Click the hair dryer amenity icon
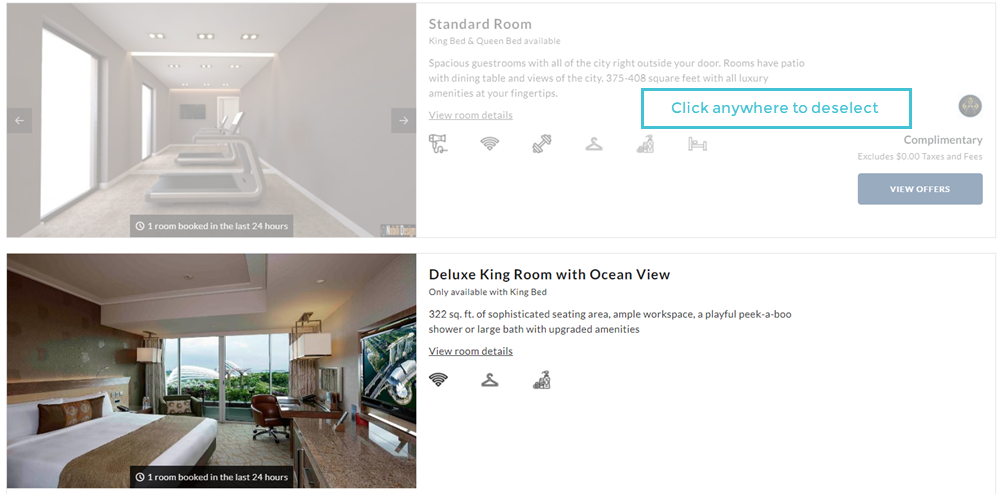The width and height of the screenshot is (1001, 494). (x=438, y=144)
